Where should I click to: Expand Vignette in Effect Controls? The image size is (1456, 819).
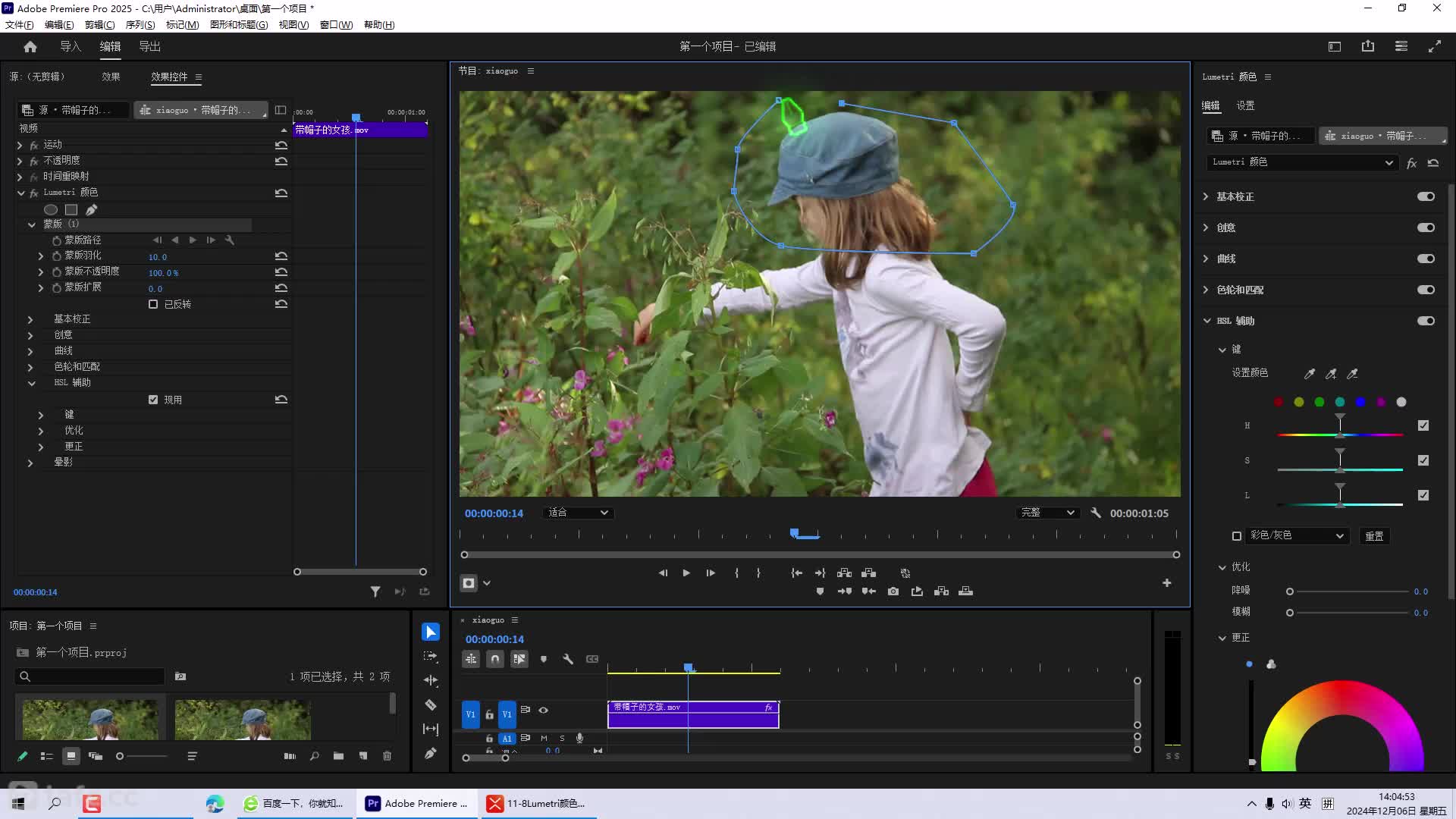tap(30, 463)
